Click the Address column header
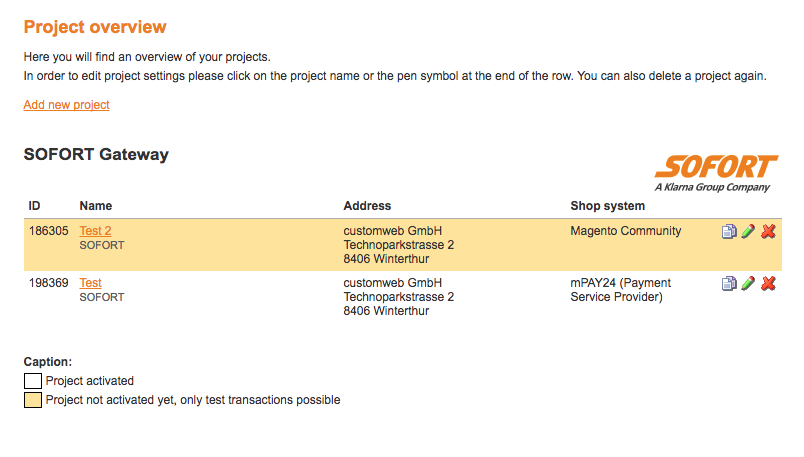Image resolution: width=804 pixels, height=457 pixels. [367, 206]
